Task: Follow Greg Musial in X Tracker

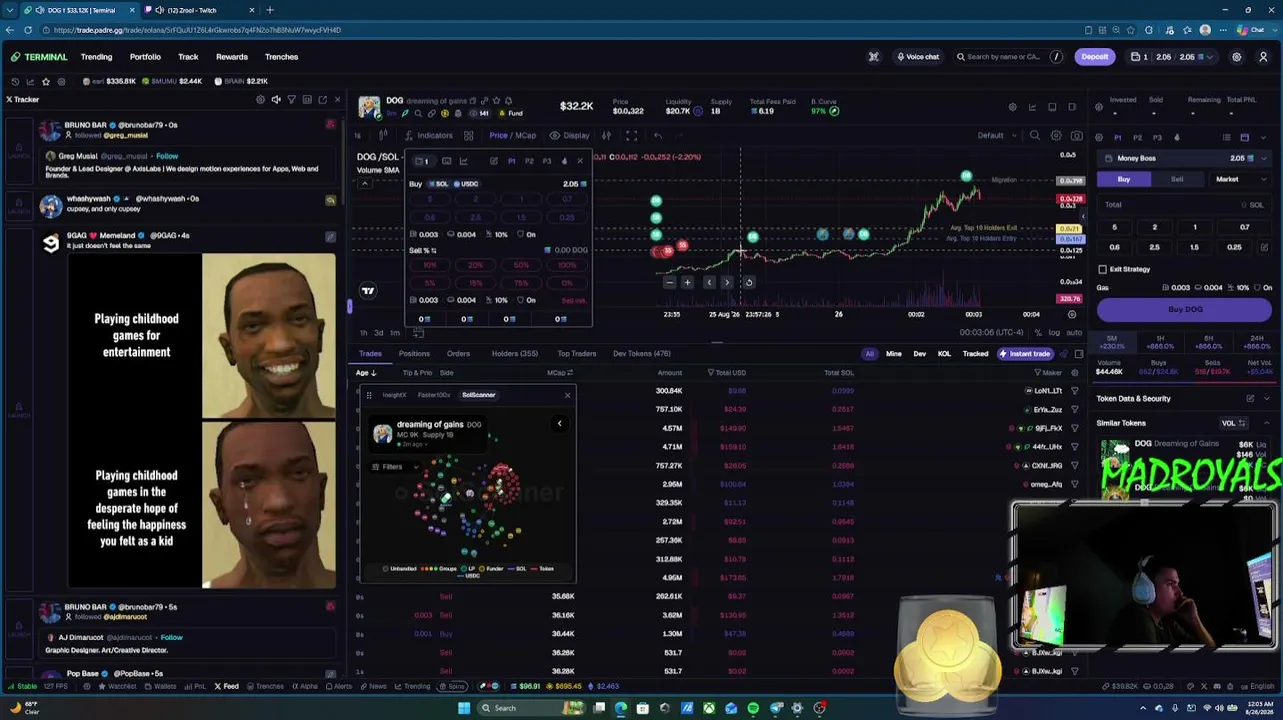Action: [x=167, y=156]
